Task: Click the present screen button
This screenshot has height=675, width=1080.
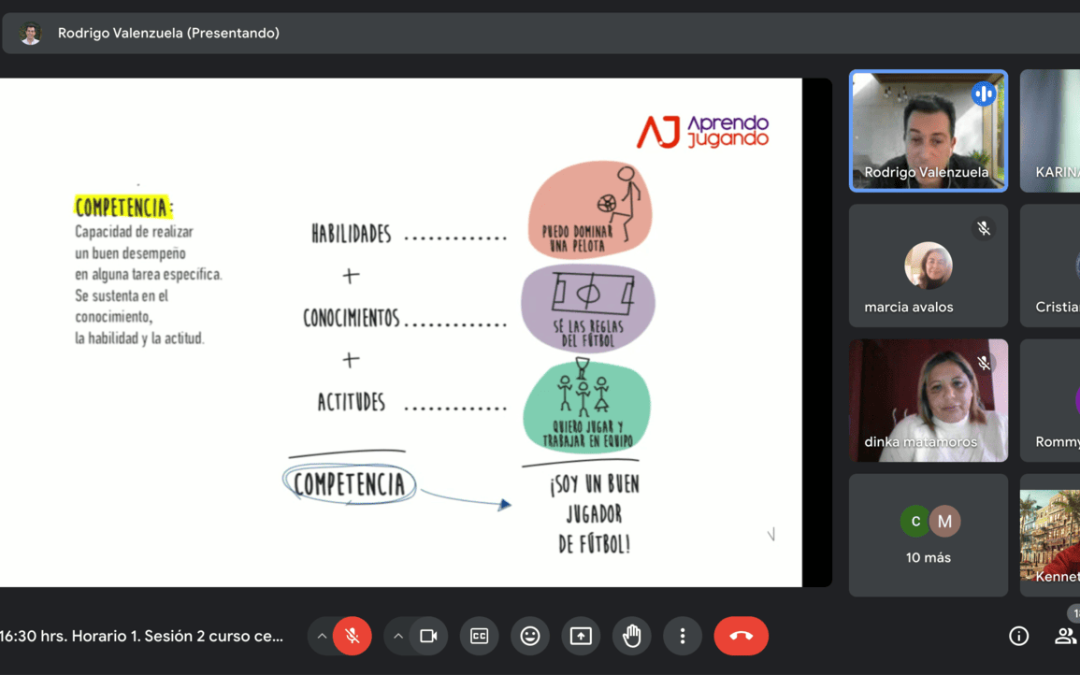Action: pos(581,636)
